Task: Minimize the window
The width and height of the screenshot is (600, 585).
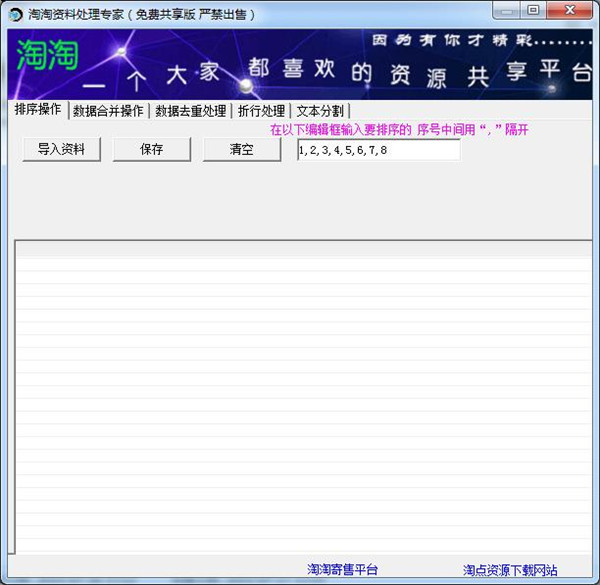Action: coord(506,11)
